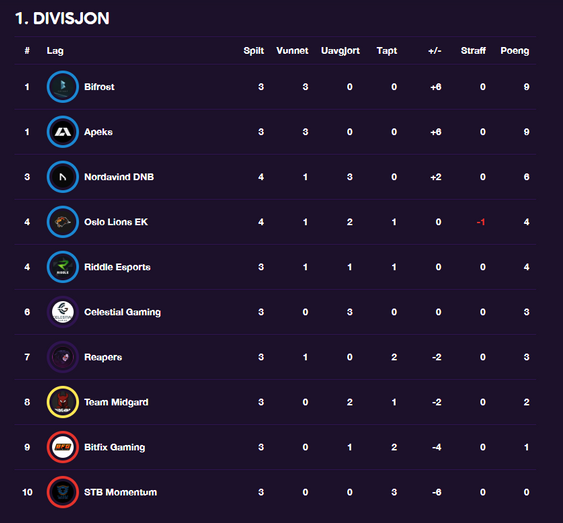
Task: Click the Bifrost team logo
Action: [x=62, y=87]
